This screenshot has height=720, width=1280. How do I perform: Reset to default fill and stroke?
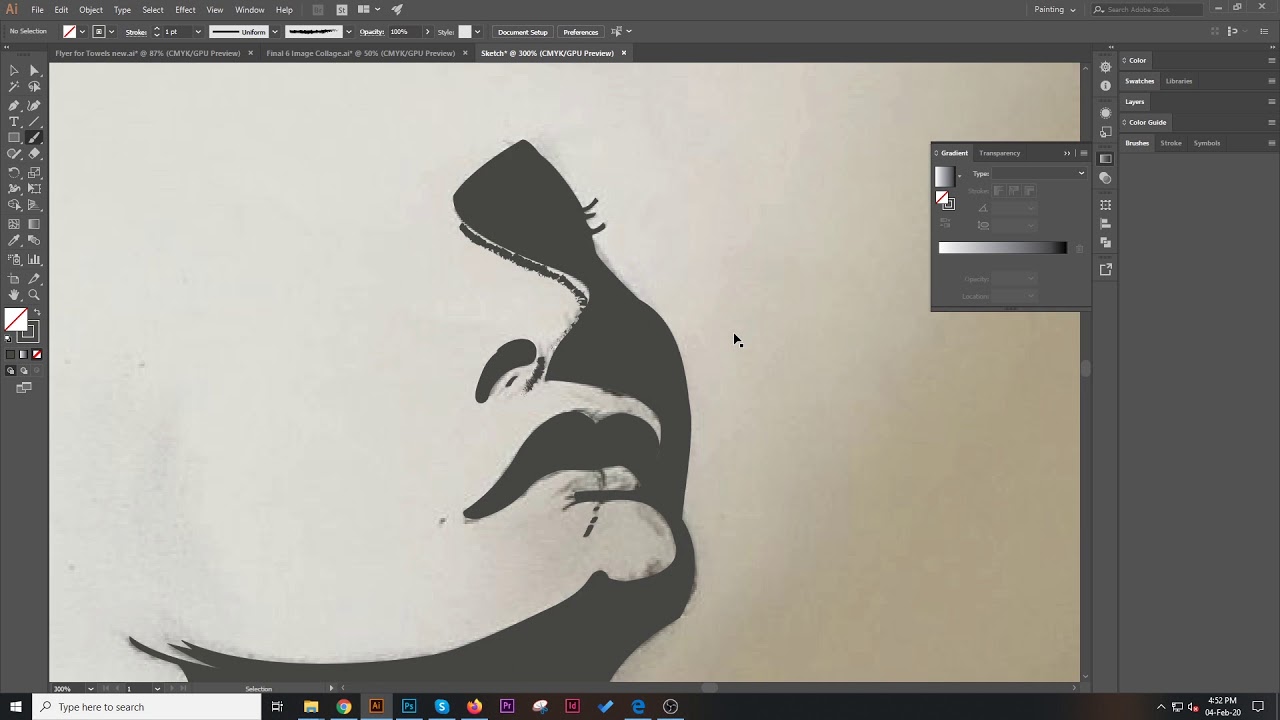point(9,338)
